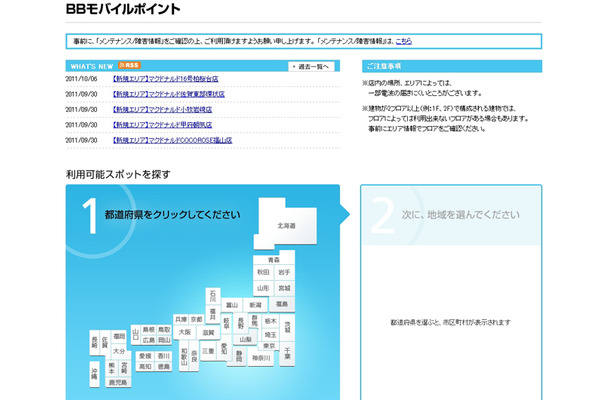The height and width of the screenshot is (400, 610).
Task: Open マクドナルド佐賀東部環状店 news link
Action: pos(168,94)
